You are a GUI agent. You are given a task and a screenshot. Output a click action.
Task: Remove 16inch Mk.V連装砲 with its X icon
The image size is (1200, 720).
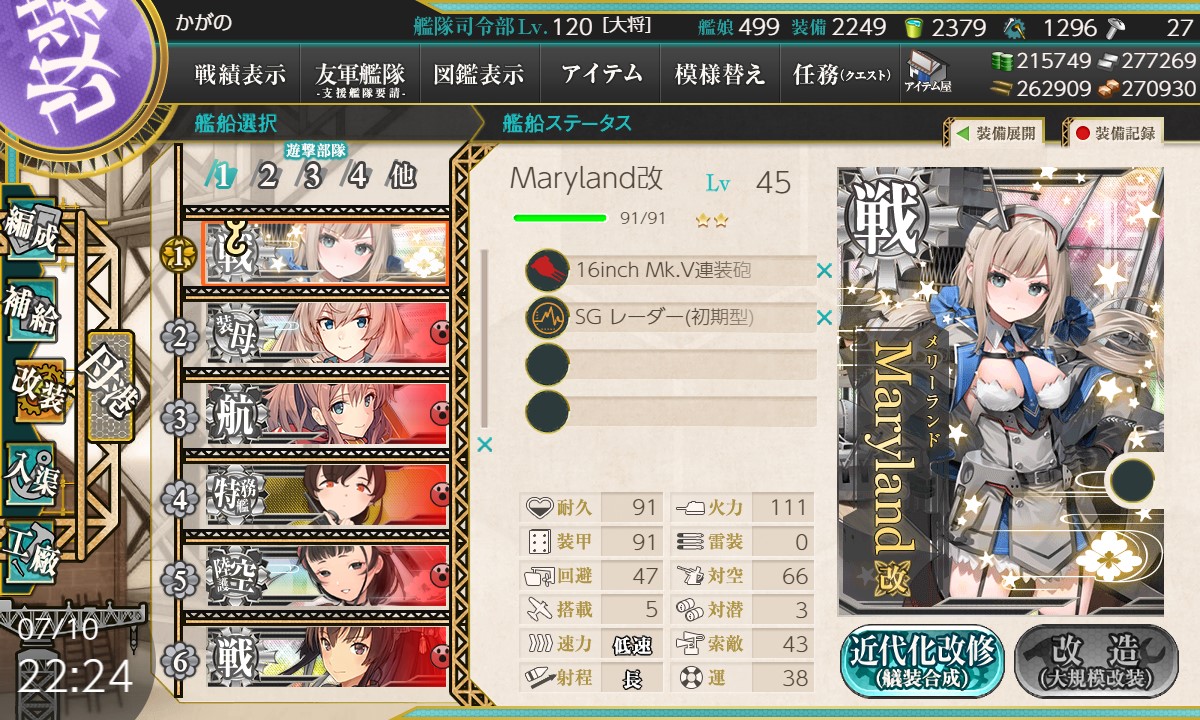coord(824,270)
